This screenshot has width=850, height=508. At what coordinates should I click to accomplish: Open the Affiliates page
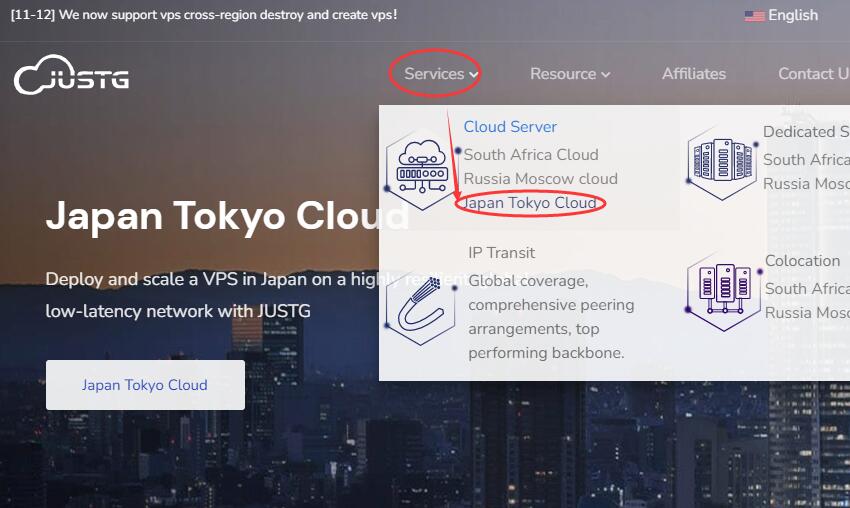click(x=693, y=74)
